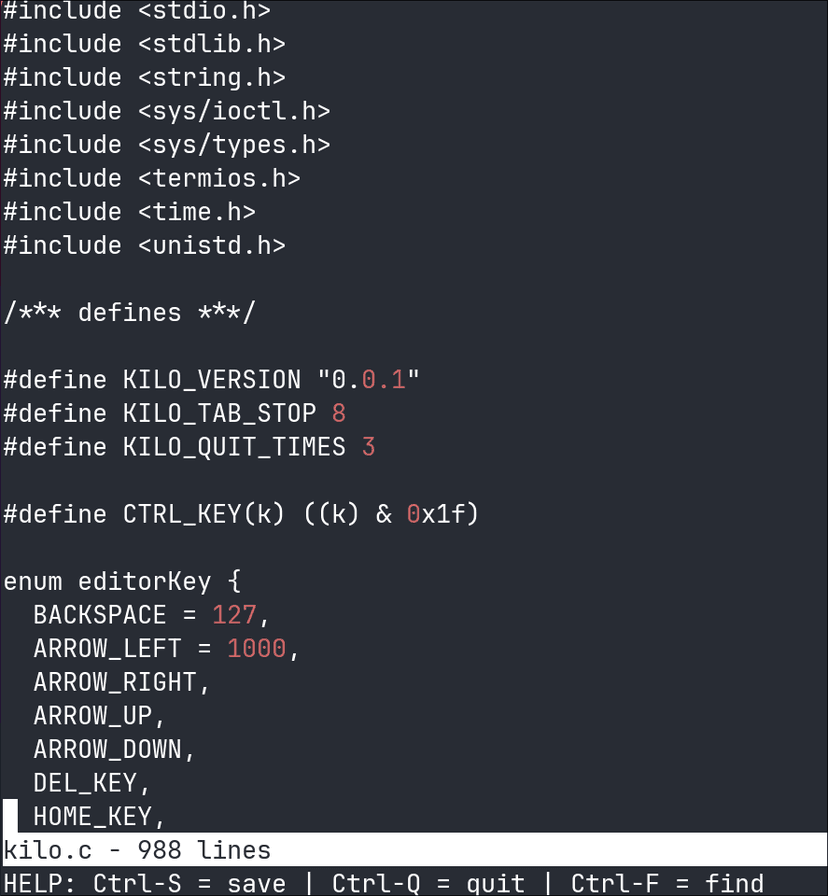
Task: Click the kilo.c filename in status bar
Action: [41, 850]
